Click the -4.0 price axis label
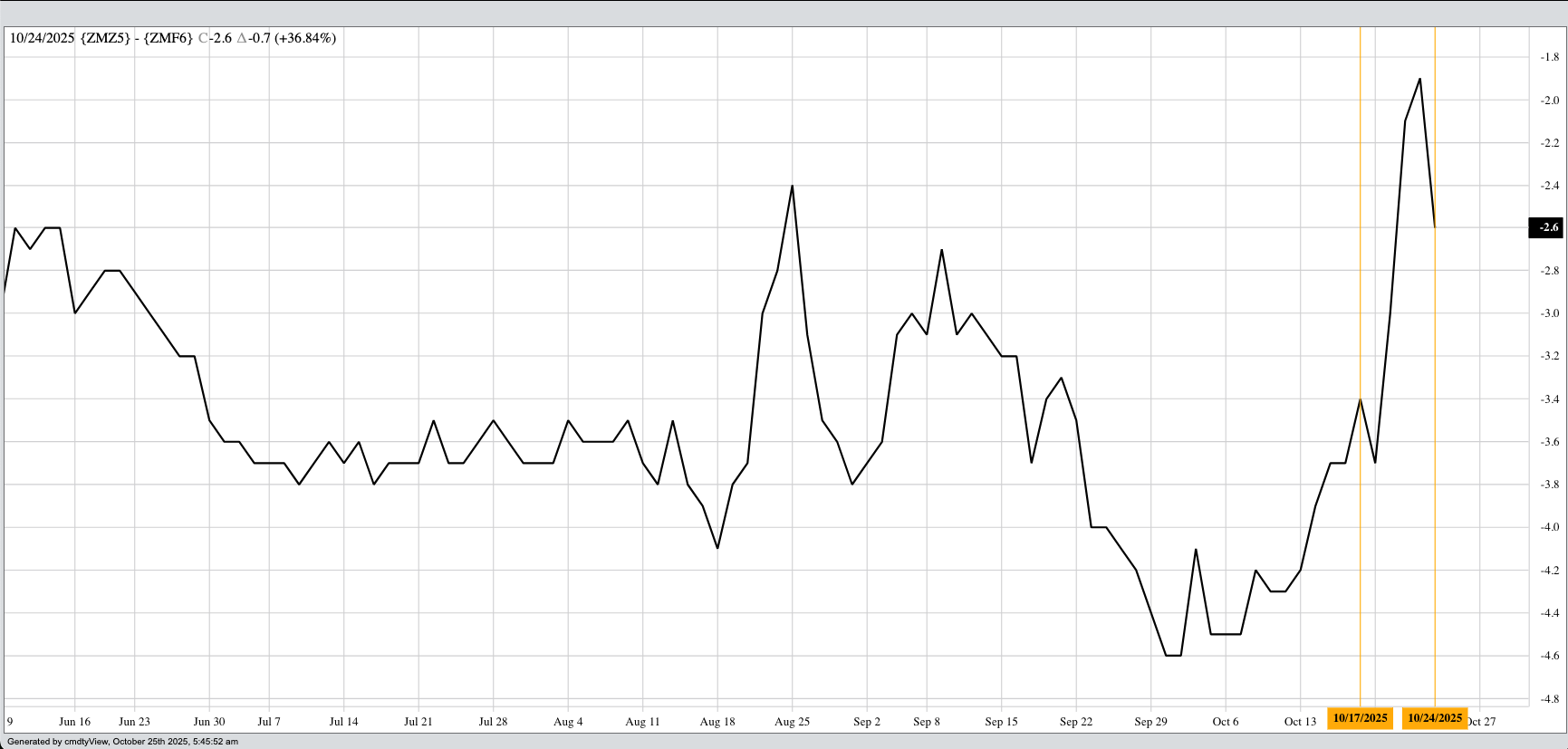This screenshot has width=1568, height=749. tap(1549, 527)
